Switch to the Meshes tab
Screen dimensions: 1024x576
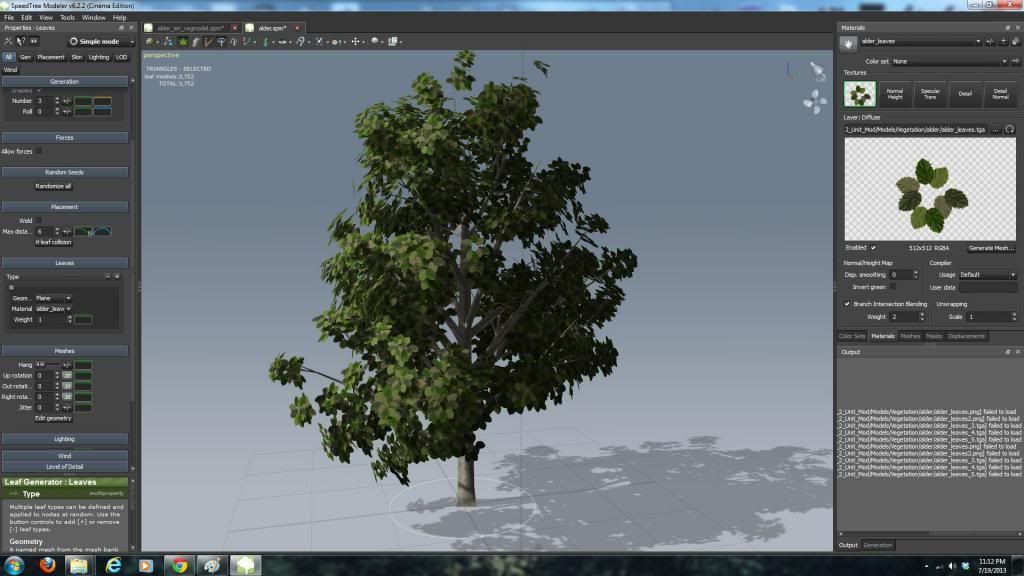(910, 336)
